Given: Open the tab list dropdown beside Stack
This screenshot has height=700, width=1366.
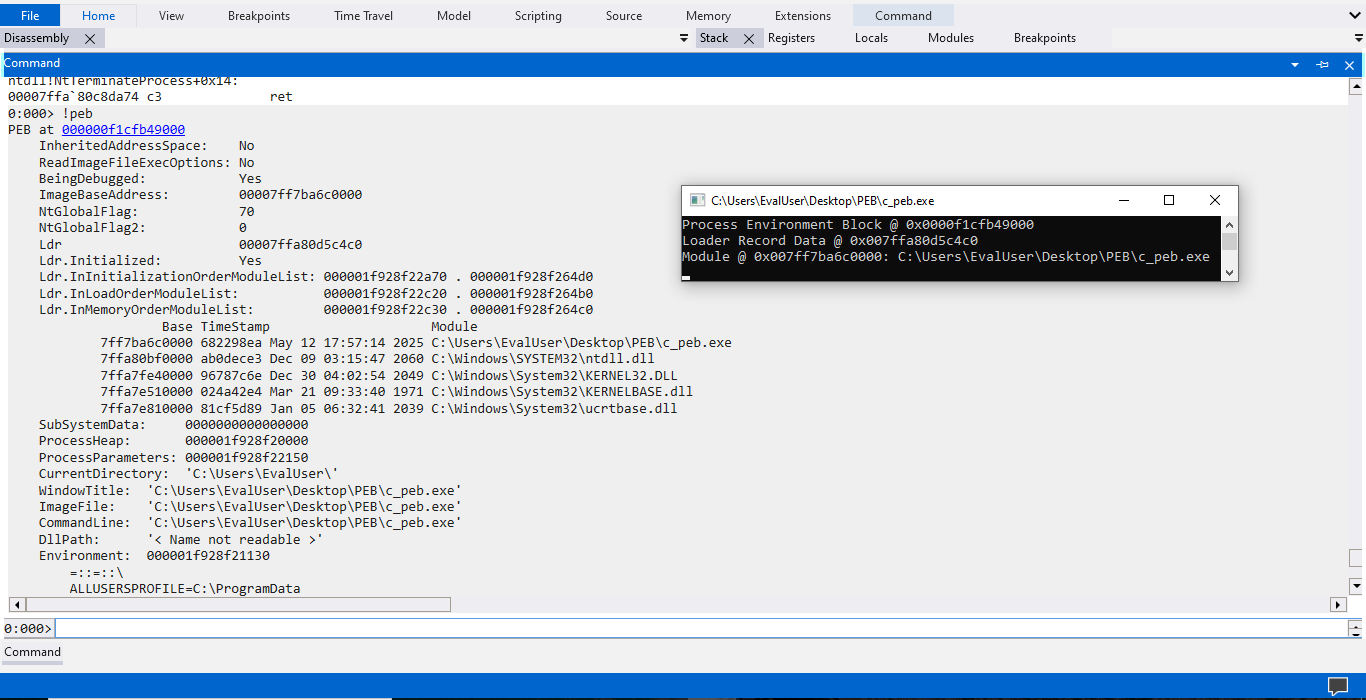Looking at the screenshot, I should (684, 38).
